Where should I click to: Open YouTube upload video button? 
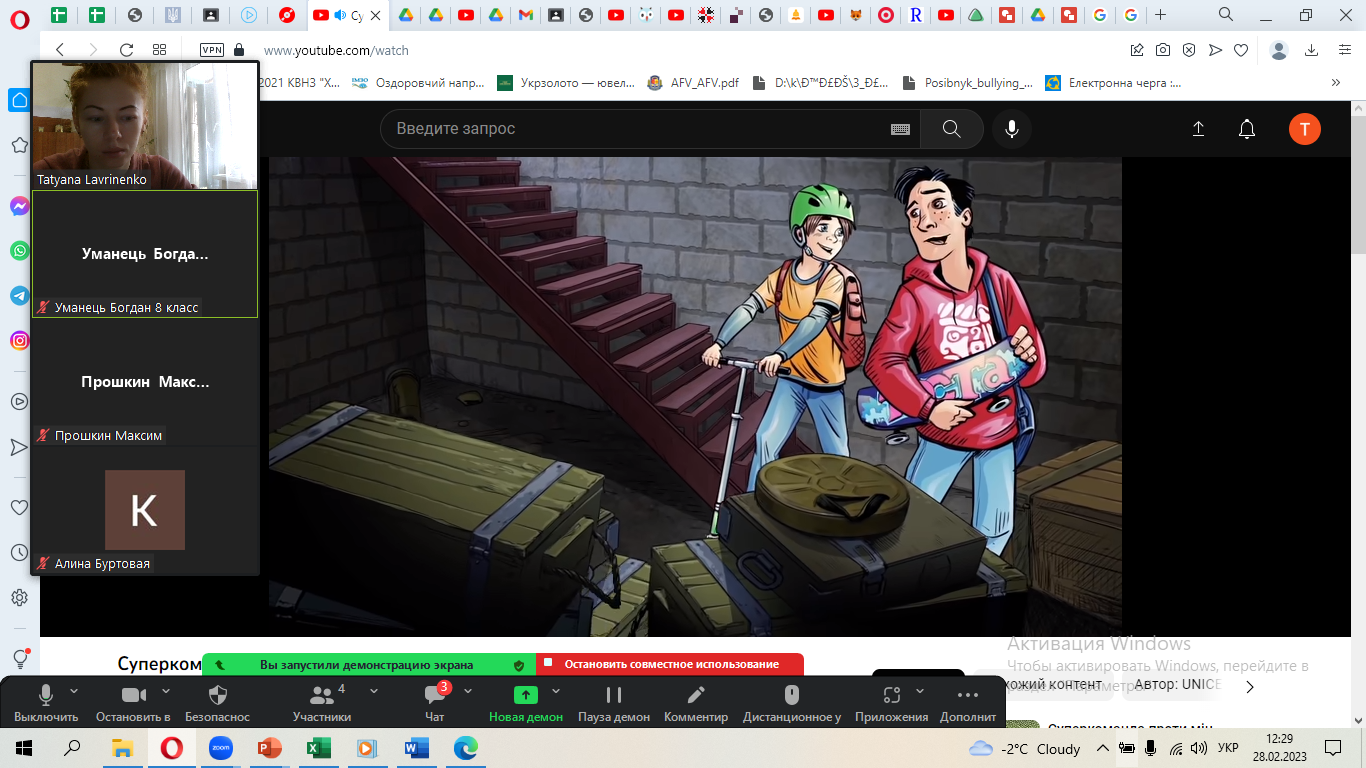1198,129
